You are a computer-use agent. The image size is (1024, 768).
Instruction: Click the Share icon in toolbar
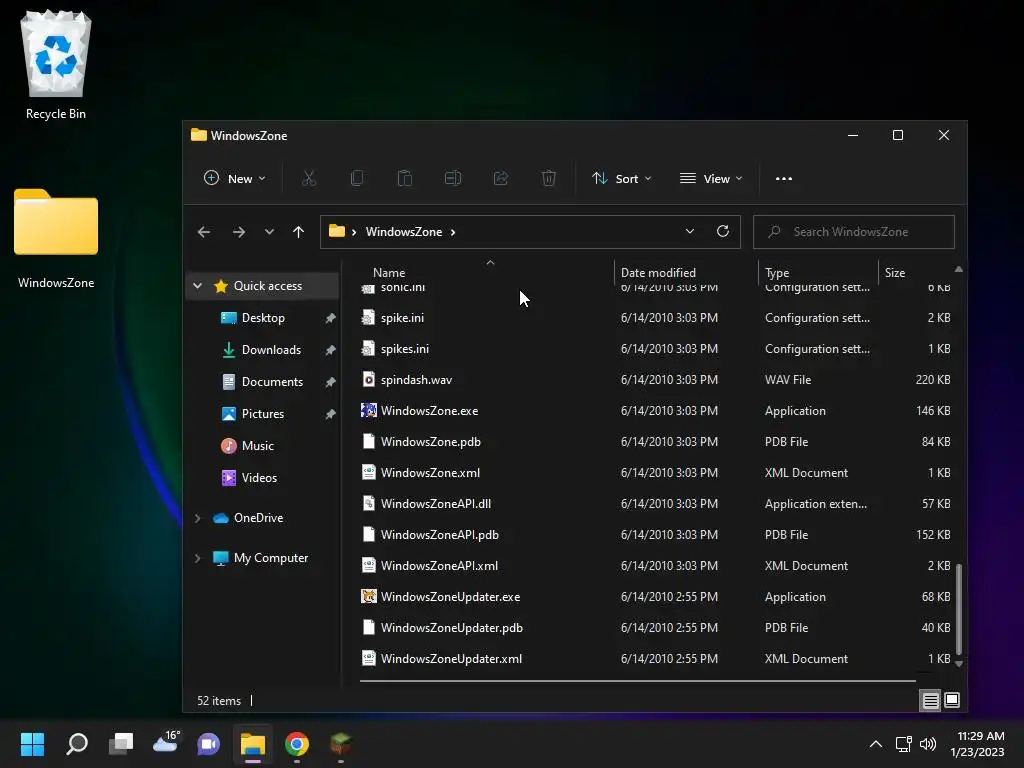tap(501, 178)
